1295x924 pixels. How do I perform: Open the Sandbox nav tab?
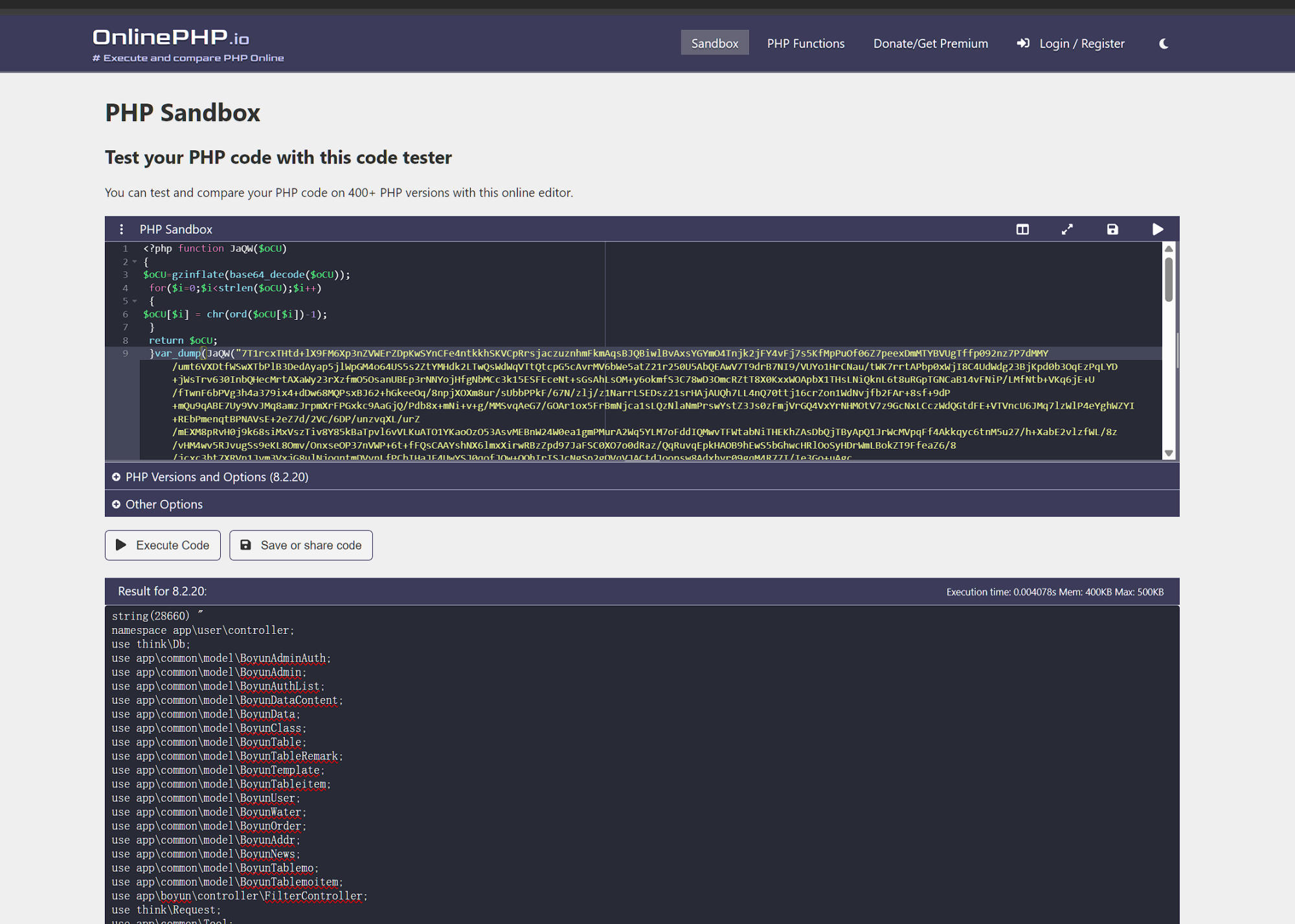pos(715,43)
